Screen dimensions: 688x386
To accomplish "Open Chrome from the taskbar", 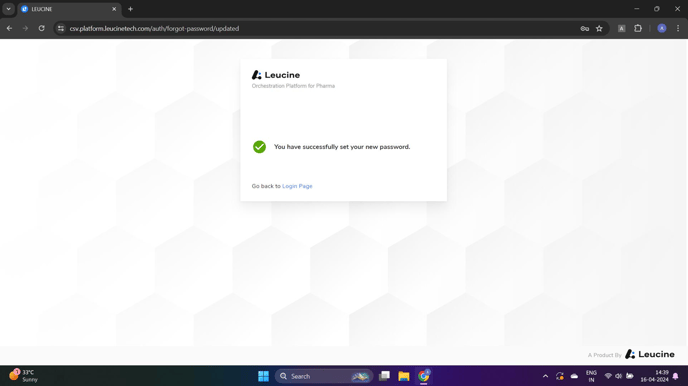I will [x=424, y=376].
